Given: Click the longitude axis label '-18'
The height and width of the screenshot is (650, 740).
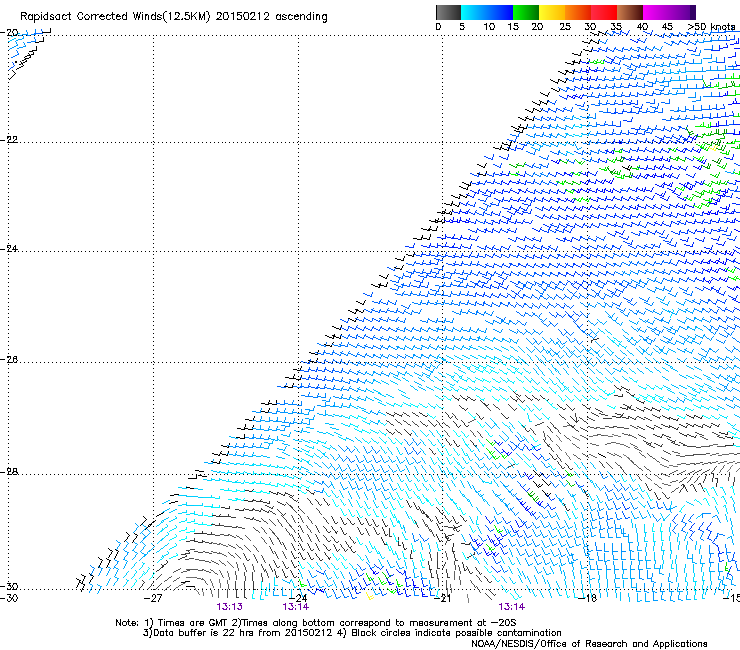Looking at the screenshot, I should (x=588, y=598).
